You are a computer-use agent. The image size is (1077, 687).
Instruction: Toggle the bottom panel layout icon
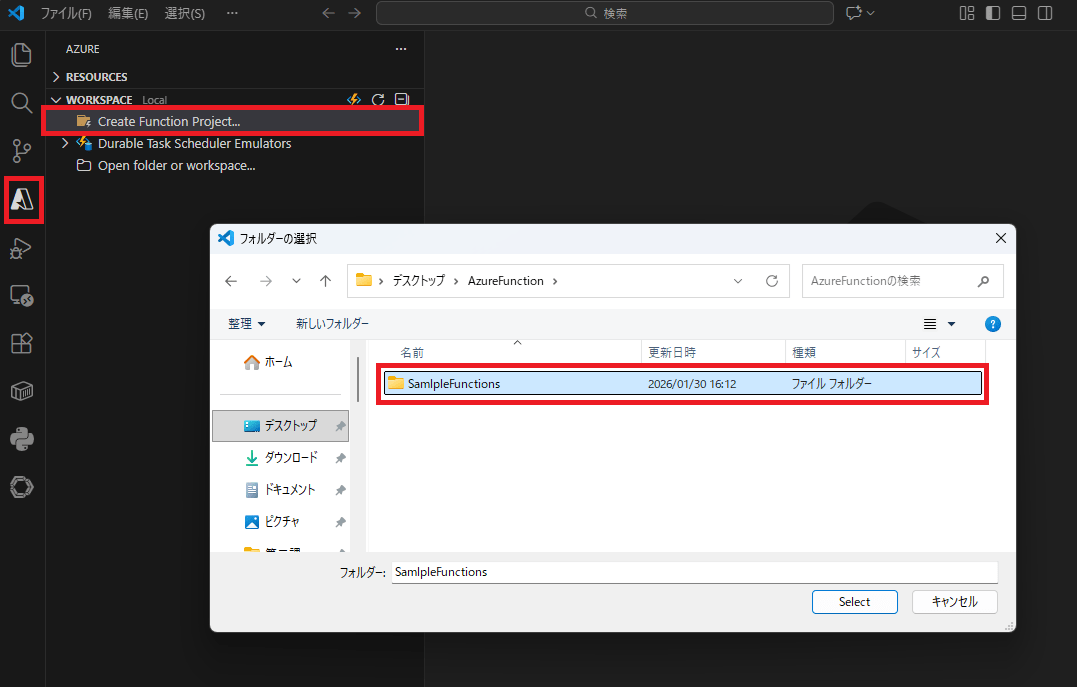pos(1019,13)
